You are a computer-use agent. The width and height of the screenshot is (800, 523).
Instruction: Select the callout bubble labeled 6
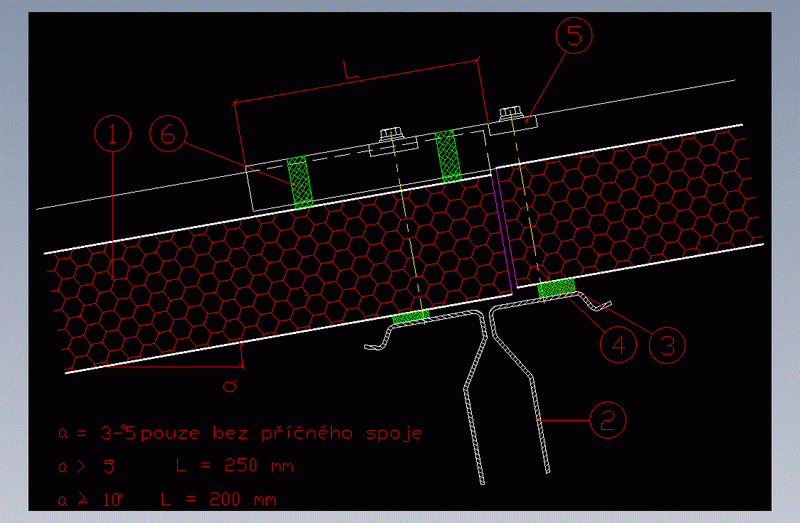168,134
